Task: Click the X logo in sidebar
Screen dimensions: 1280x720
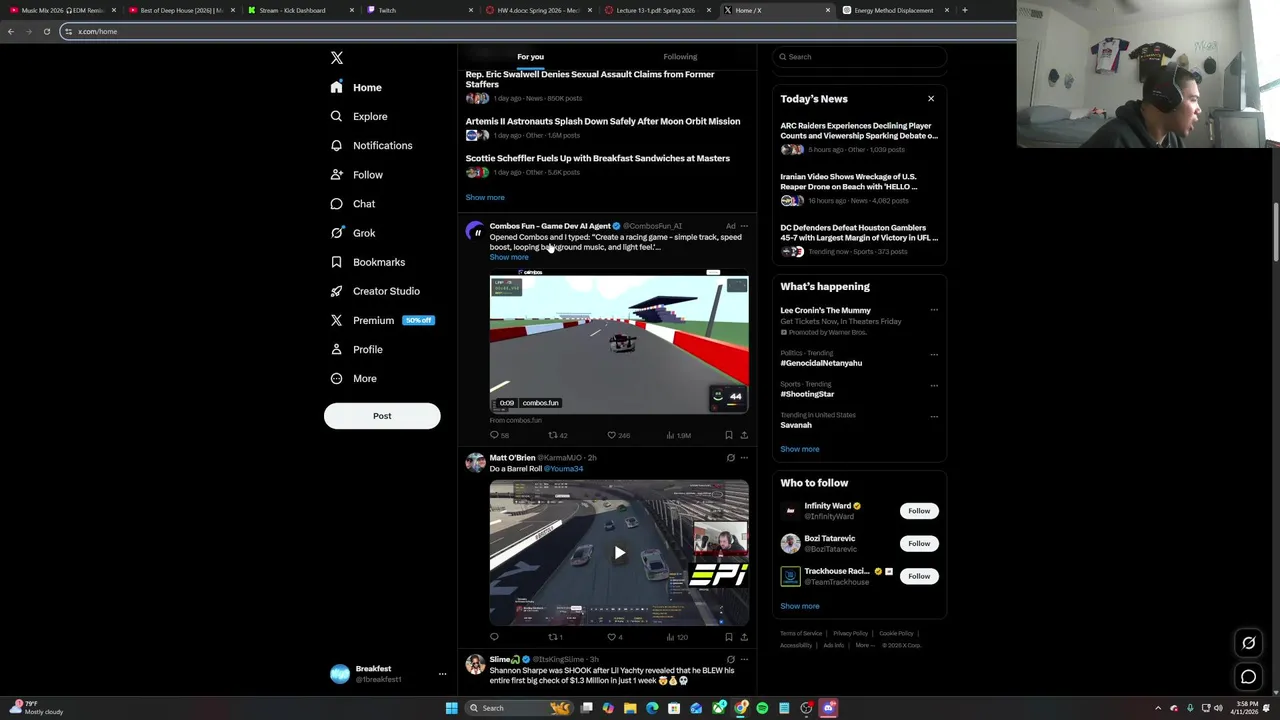Action: (x=337, y=58)
